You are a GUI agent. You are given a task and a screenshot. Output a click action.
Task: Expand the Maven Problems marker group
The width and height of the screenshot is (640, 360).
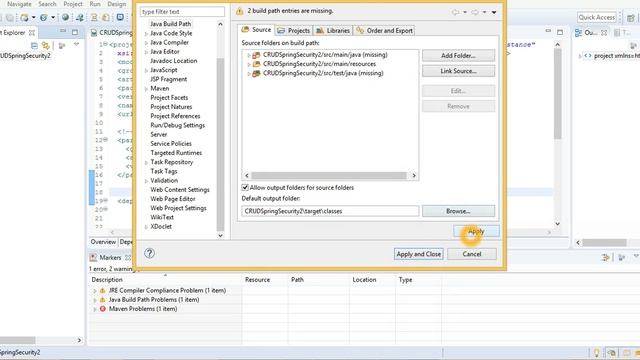coord(95,309)
